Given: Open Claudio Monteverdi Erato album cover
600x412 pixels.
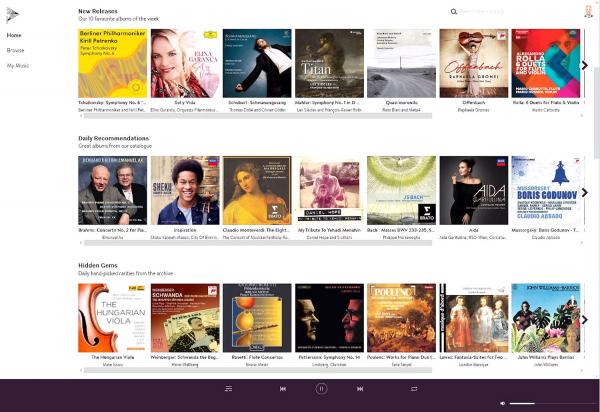Looking at the screenshot, I should point(257,190).
